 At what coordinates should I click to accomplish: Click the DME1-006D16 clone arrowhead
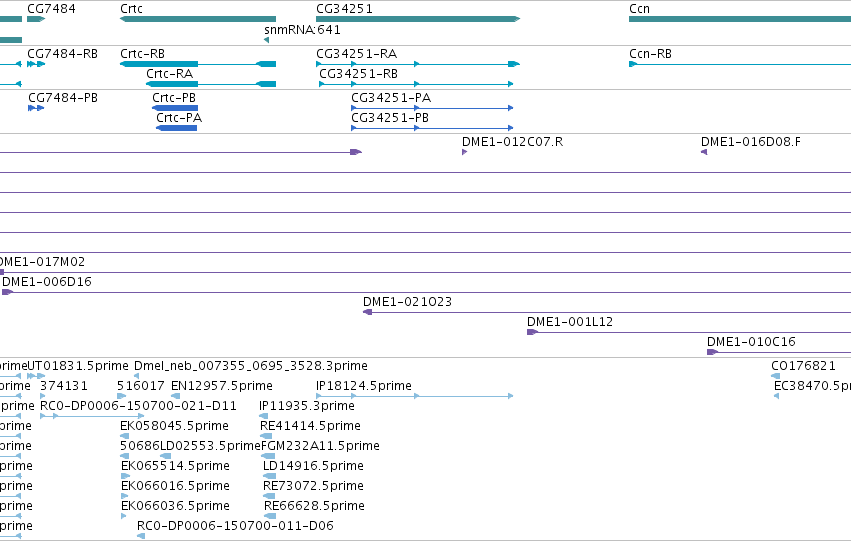[x=7, y=292]
